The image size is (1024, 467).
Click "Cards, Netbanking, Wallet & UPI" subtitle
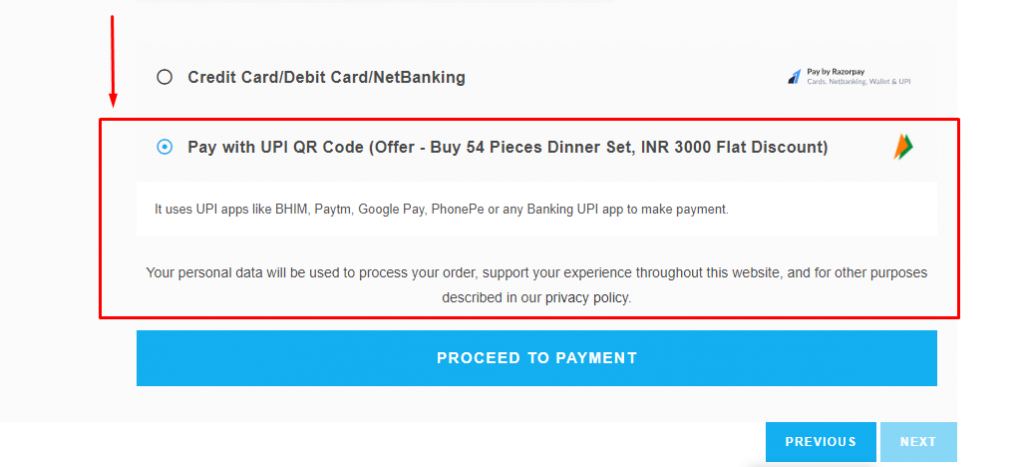click(x=858, y=82)
